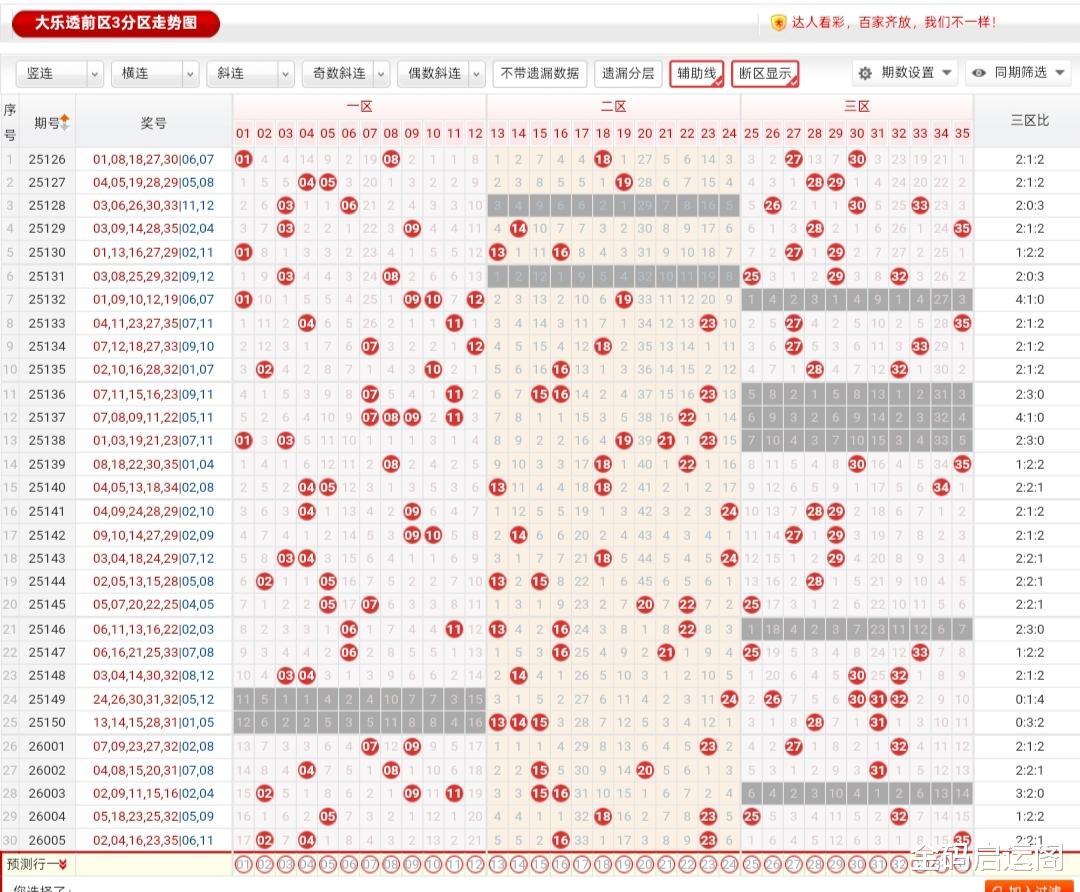
Task: Select prediction row ball 18
Action: pos(603,864)
